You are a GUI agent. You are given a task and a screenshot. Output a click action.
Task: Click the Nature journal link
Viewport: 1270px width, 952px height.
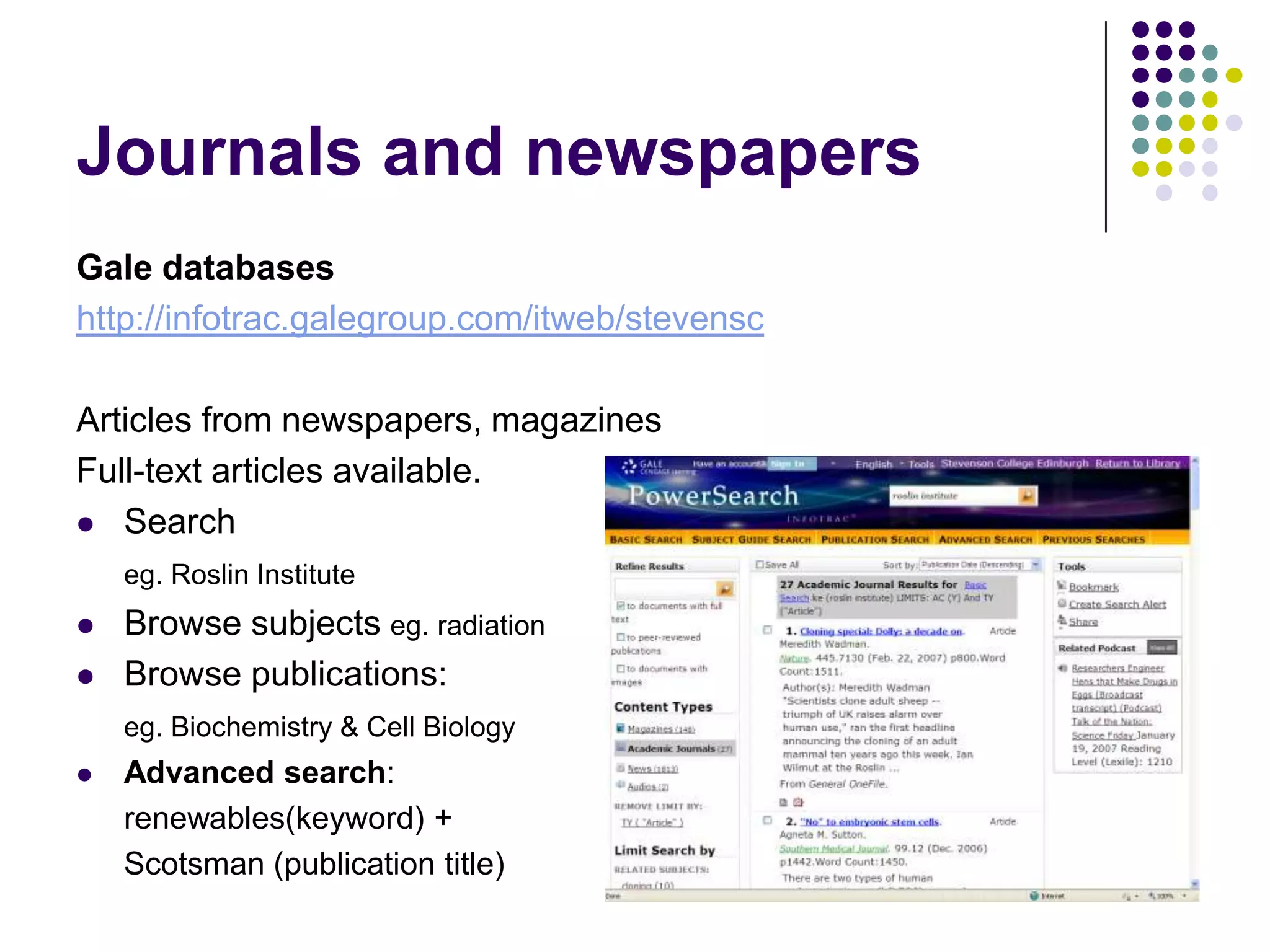coord(794,658)
